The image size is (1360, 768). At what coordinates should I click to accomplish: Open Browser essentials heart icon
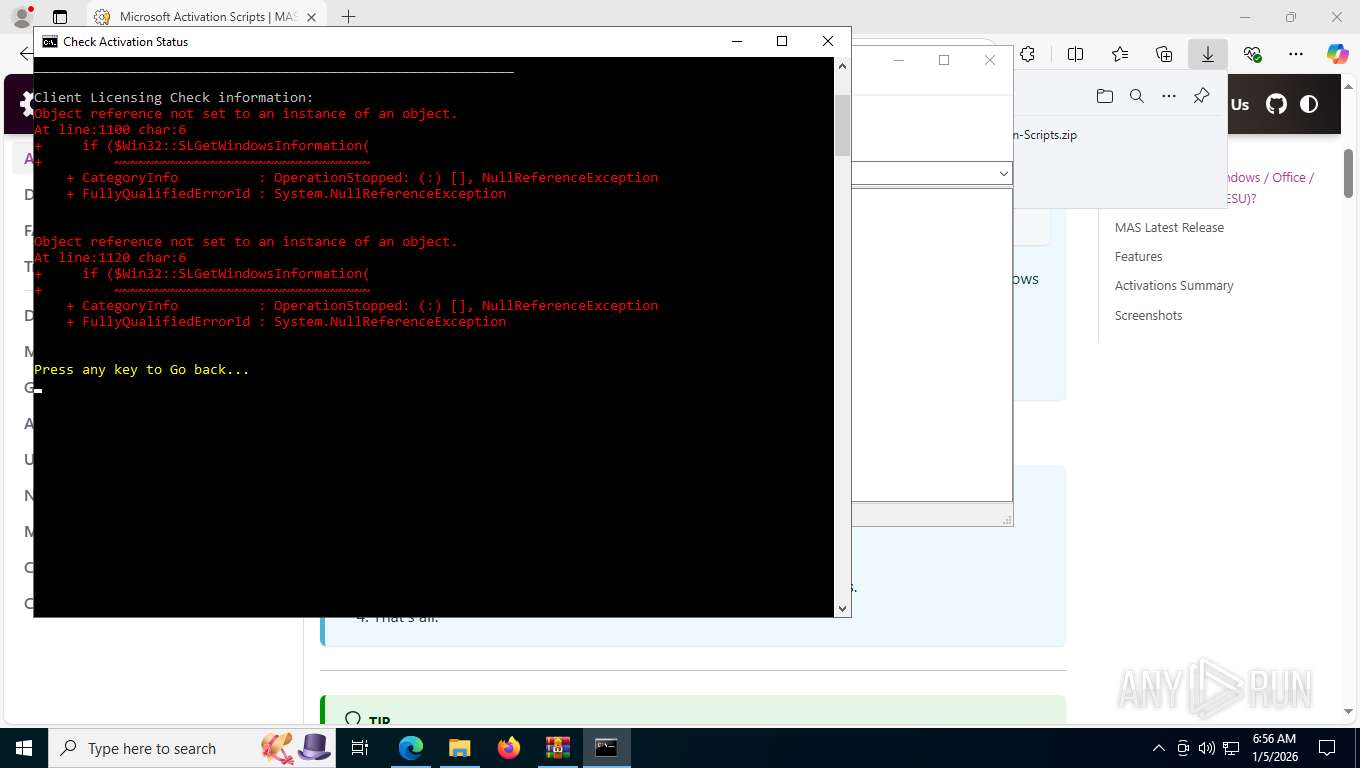(1252, 54)
